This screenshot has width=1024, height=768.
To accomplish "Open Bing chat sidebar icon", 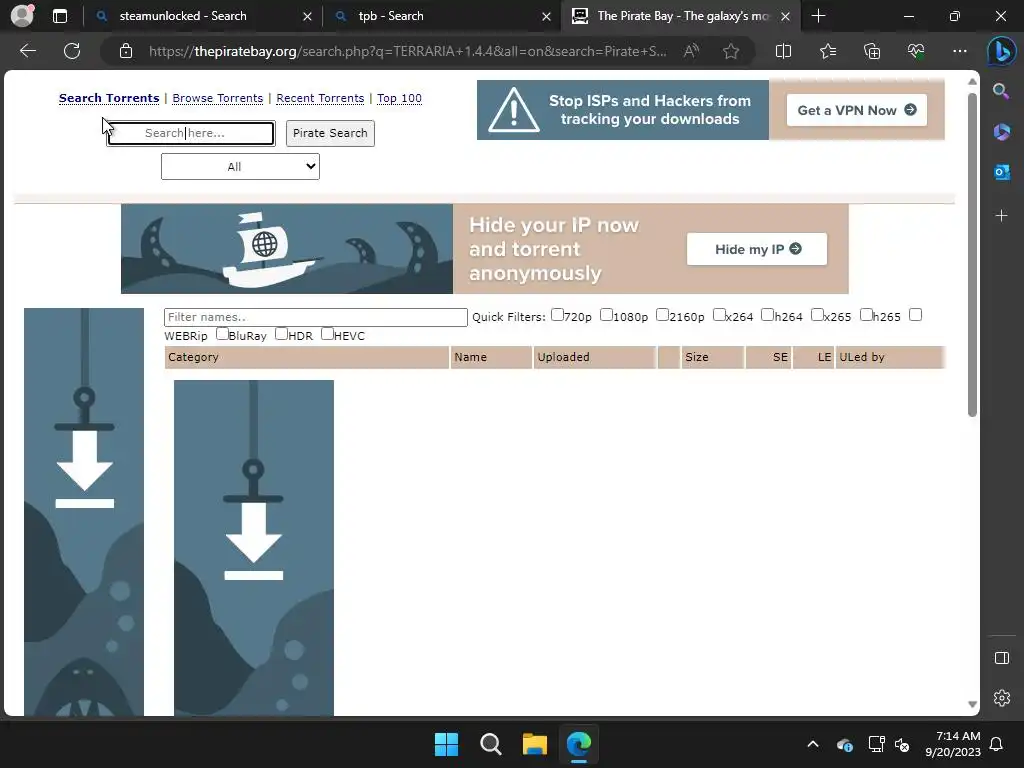I will click(x=1001, y=52).
